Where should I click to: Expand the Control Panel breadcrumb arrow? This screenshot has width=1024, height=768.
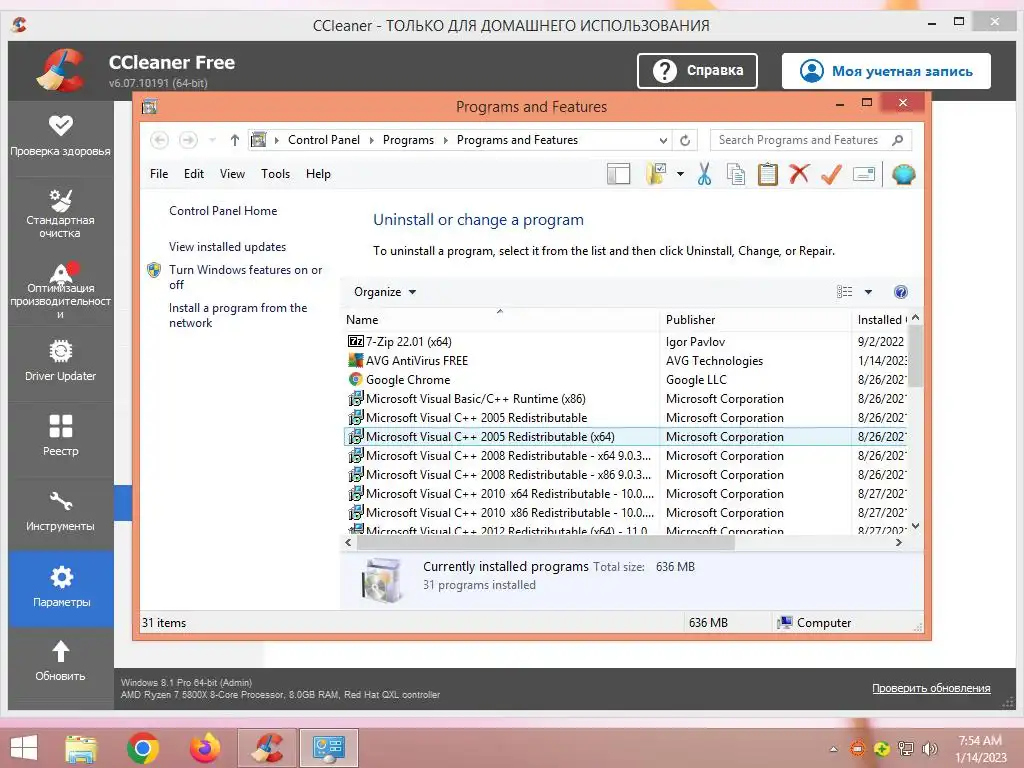coord(372,140)
